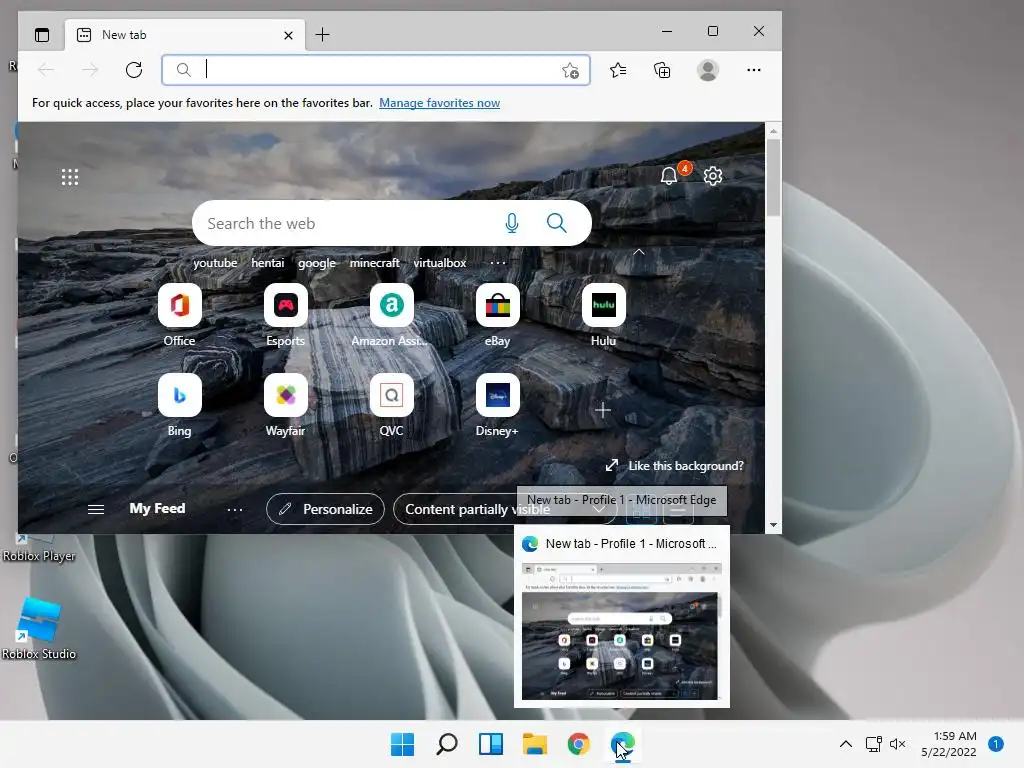Click the address bar input field
The width and height of the screenshot is (1024, 768).
pos(376,70)
